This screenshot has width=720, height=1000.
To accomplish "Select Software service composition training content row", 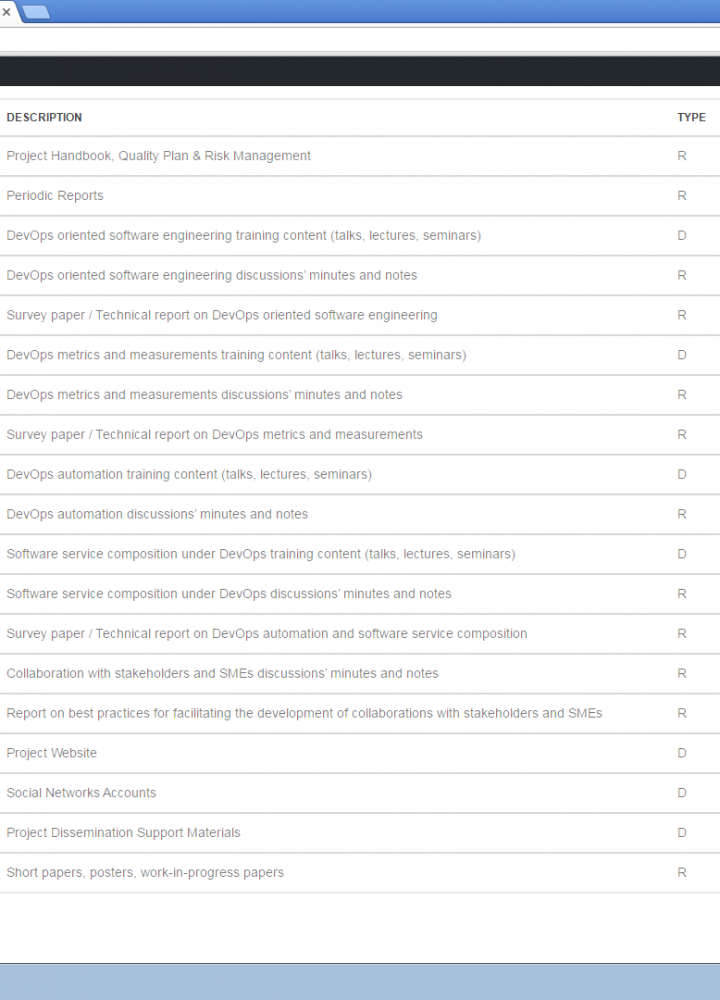I will [x=261, y=554].
